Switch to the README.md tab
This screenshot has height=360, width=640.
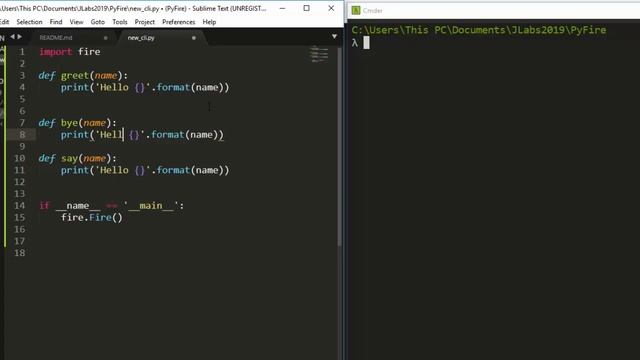point(56,38)
